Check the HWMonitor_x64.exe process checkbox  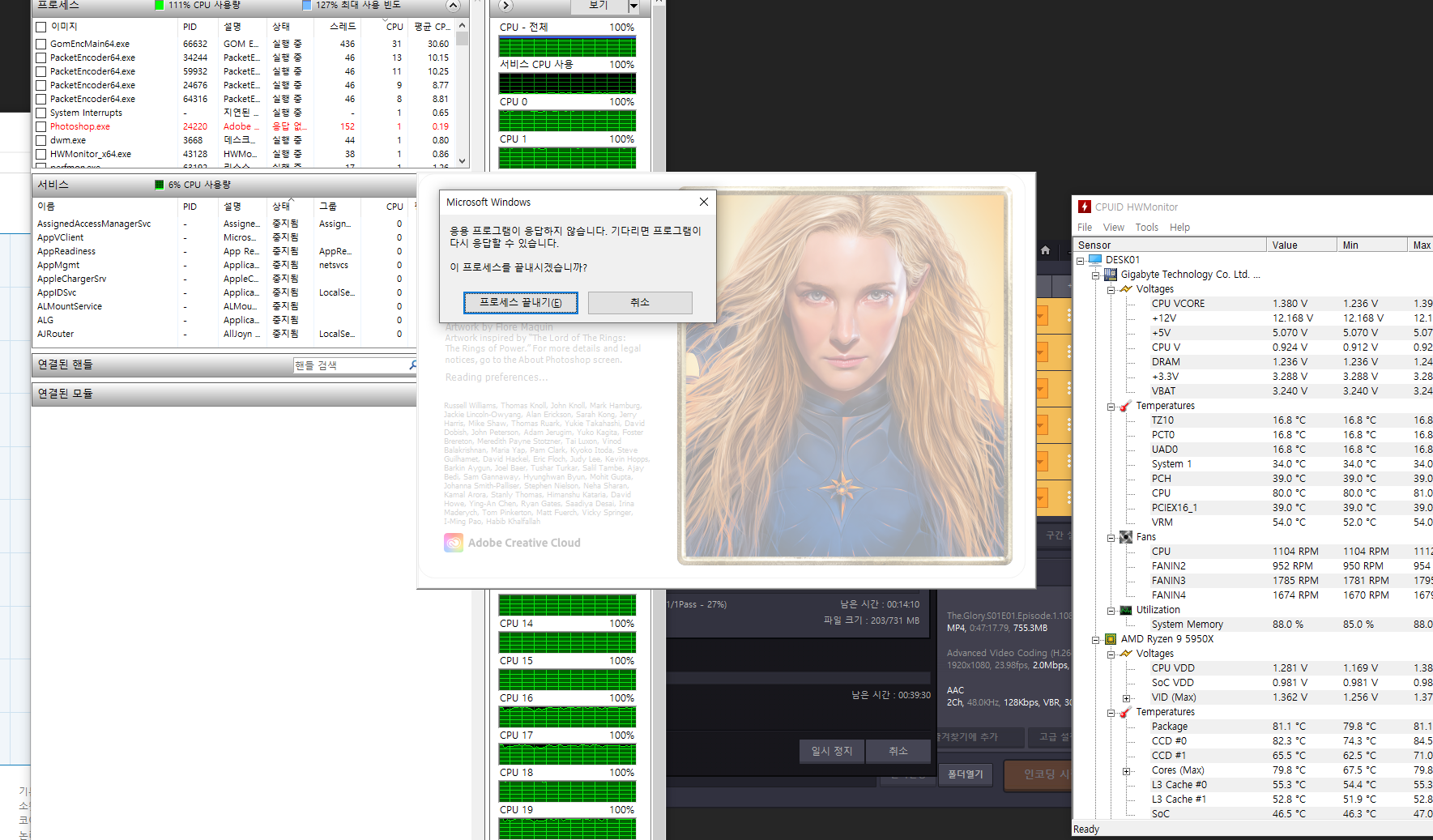(x=41, y=154)
